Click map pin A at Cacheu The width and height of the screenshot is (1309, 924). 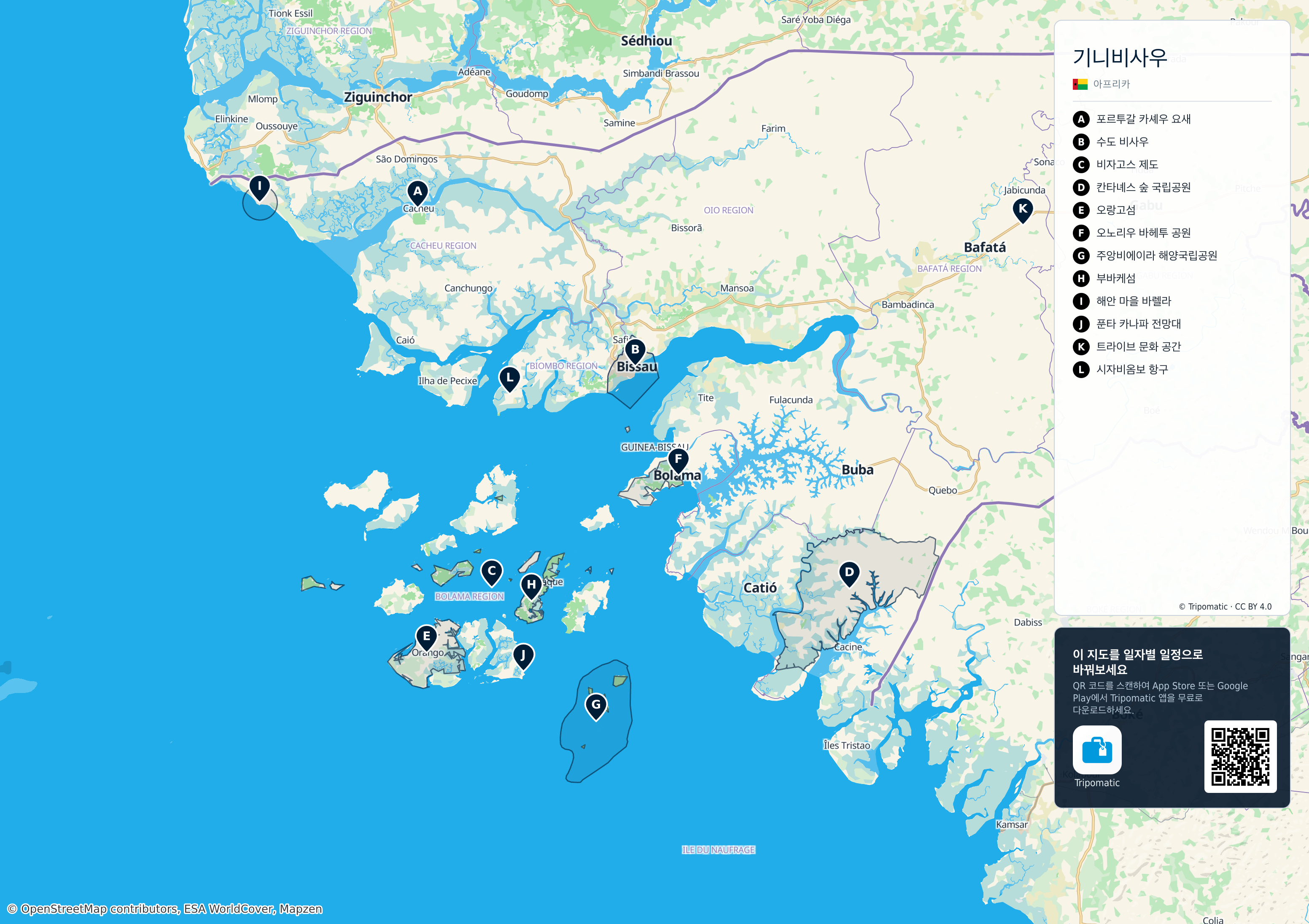(417, 193)
